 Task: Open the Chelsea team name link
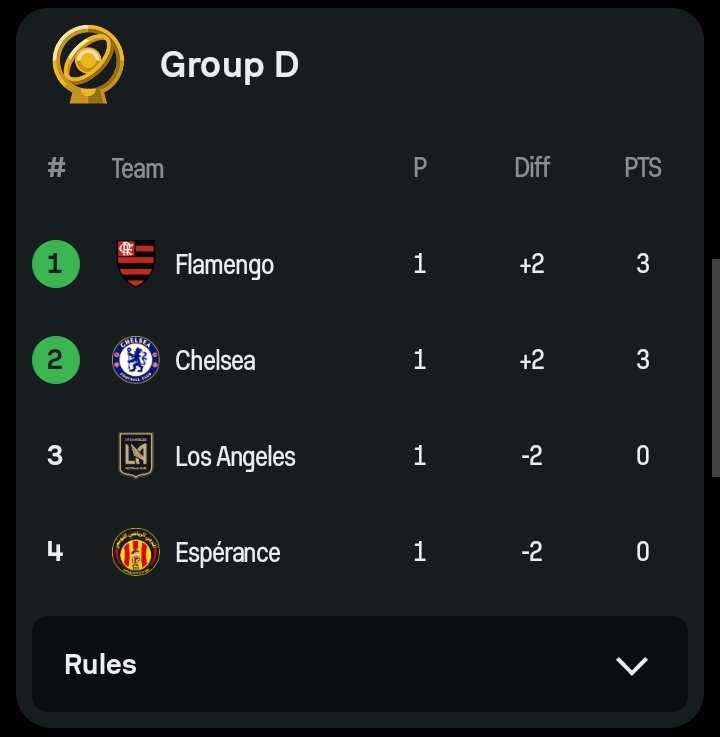(215, 361)
